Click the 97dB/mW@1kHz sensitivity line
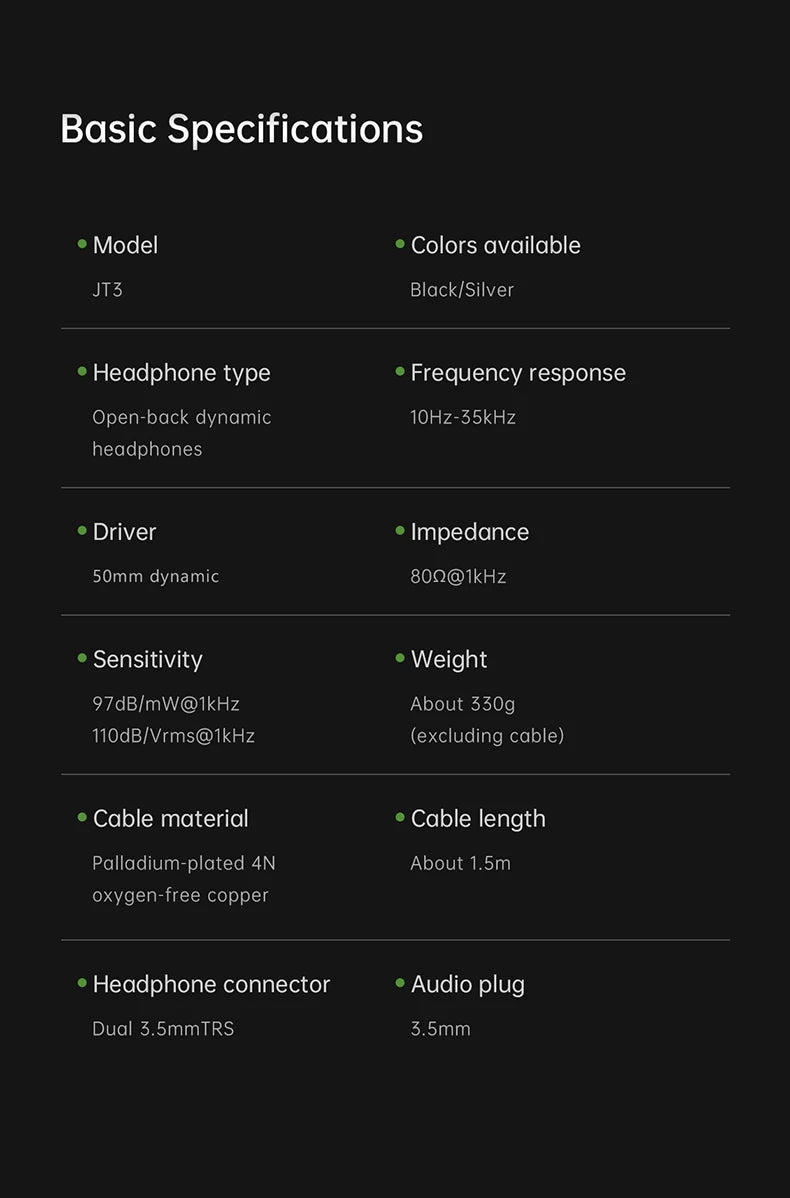Image resolution: width=790 pixels, height=1198 pixels. pyautogui.click(x=166, y=704)
